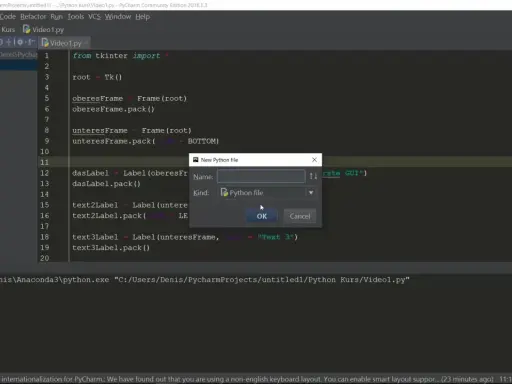Screen dimensions: 512x384
Task: Click the 'from tkinter import' code line
Action: [x=121, y=56]
